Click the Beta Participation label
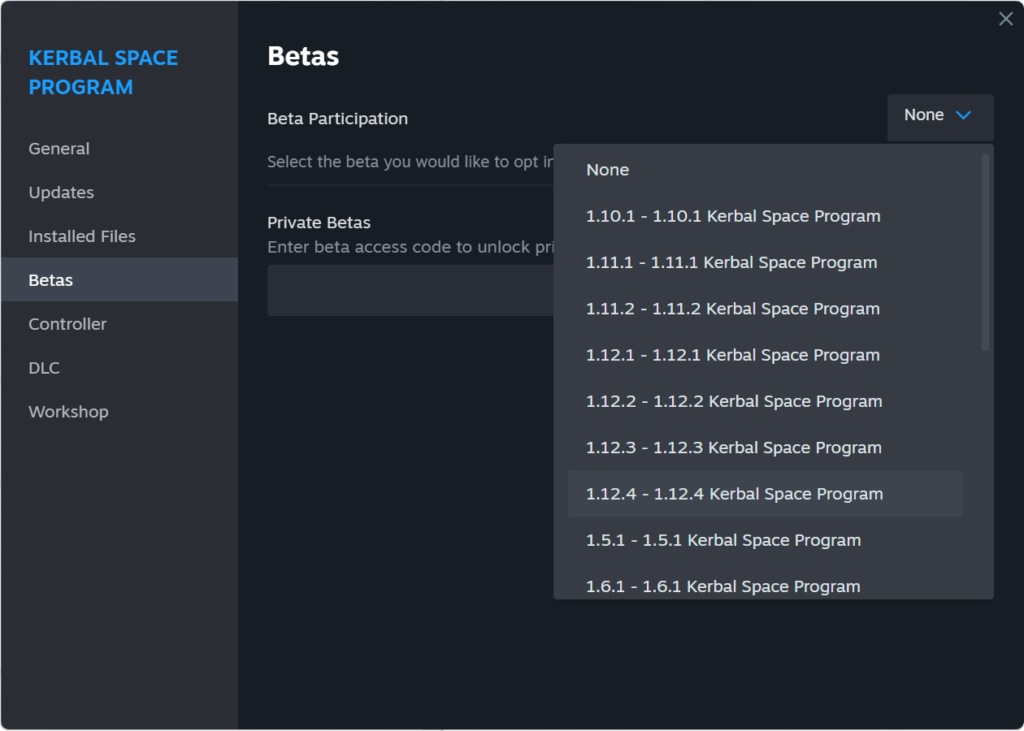1024x731 pixels. pyautogui.click(x=338, y=119)
